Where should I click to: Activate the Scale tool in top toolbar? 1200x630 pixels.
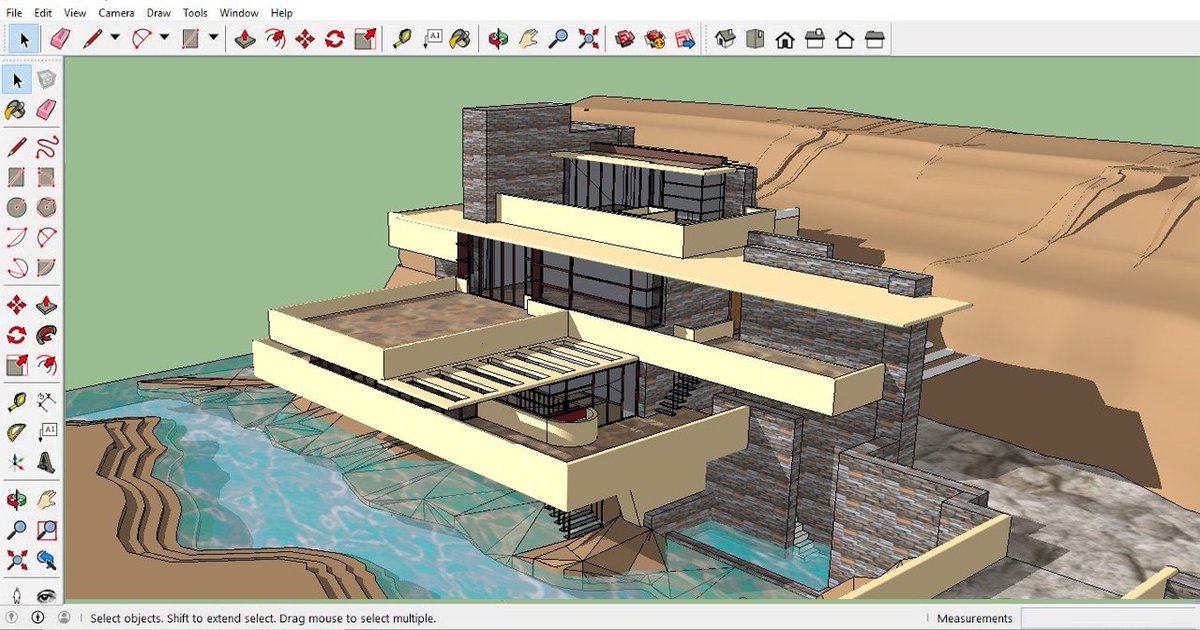click(x=365, y=39)
